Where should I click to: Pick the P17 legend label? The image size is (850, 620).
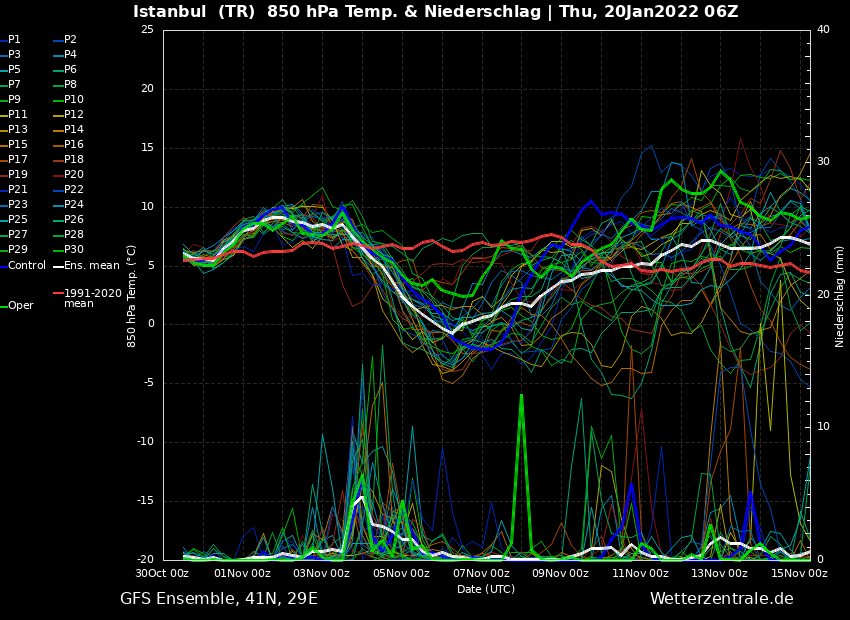pos(14,159)
